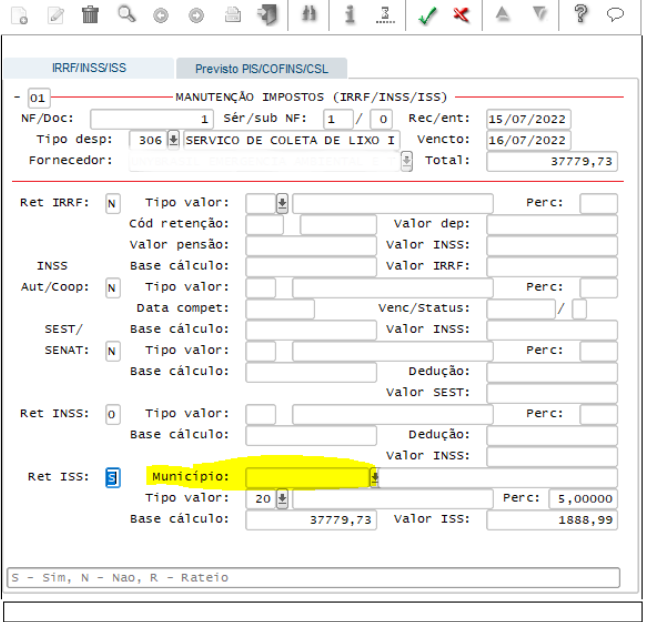Open the Tipo valor dropdown next to 20
This screenshot has width=645, height=622.
pyautogui.click(x=282, y=499)
